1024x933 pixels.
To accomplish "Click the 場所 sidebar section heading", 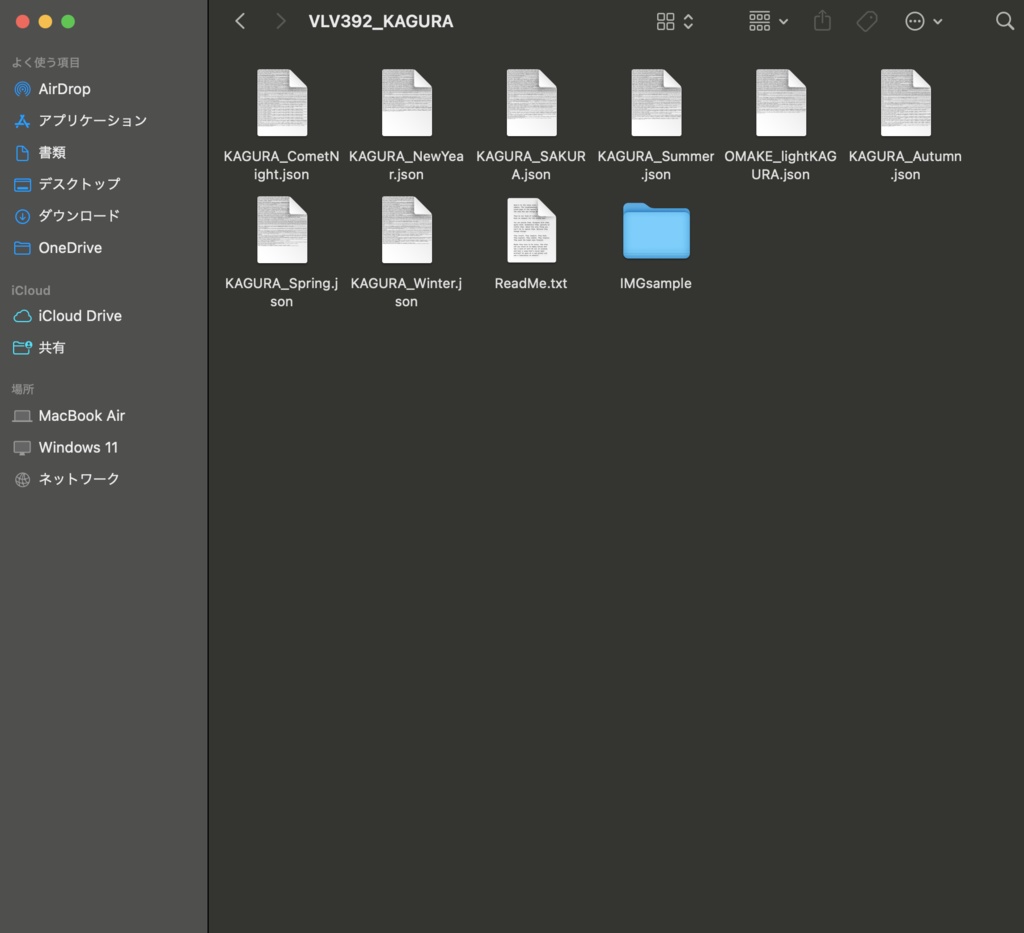I will tap(23, 389).
